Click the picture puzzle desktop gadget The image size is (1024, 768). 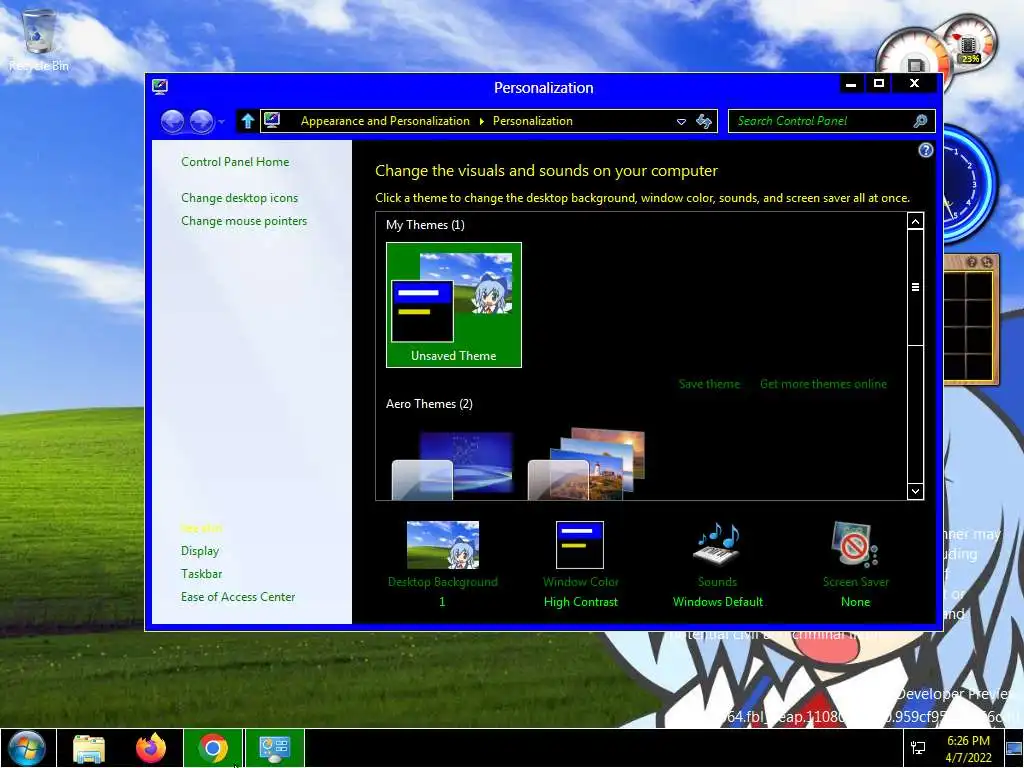[971, 320]
